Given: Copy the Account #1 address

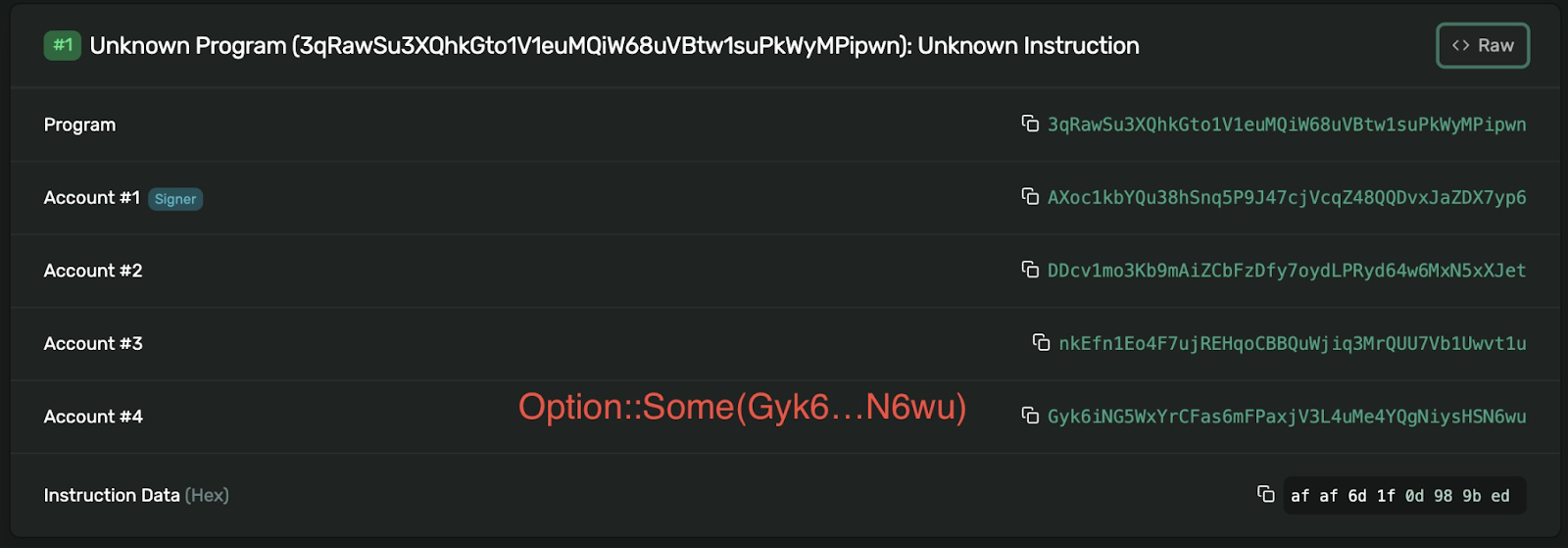Looking at the screenshot, I should click(1030, 196).
